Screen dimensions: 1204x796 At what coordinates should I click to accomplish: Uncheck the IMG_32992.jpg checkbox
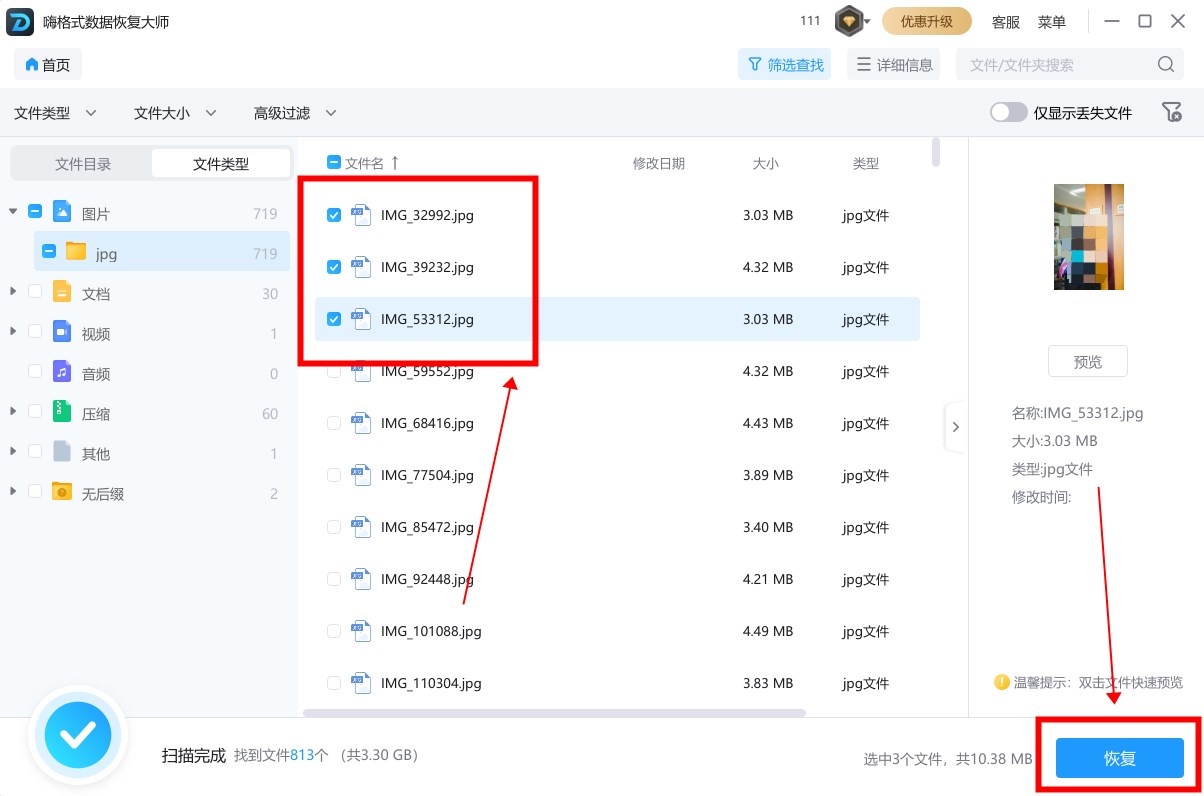[334, 215]
